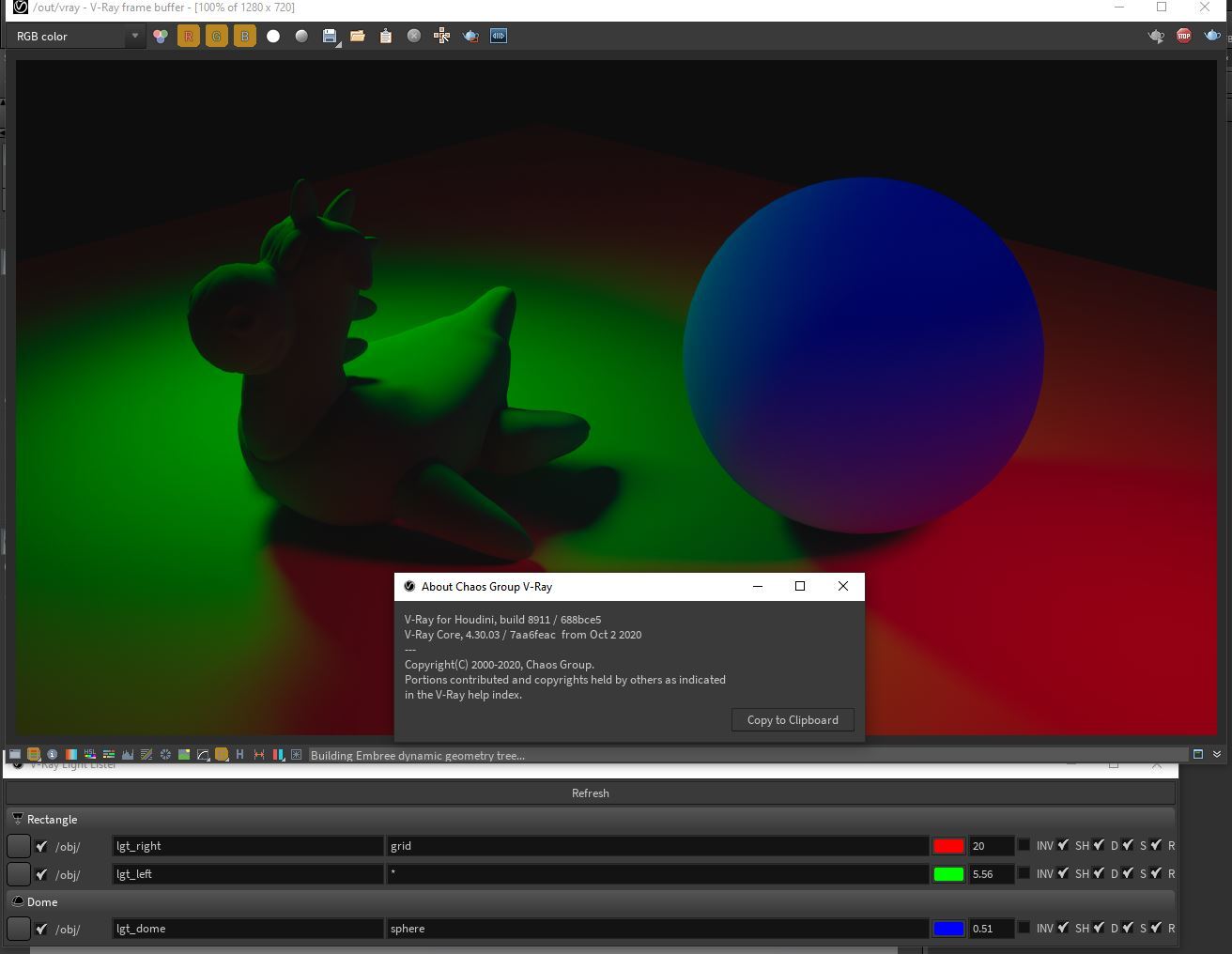Expand the frame buffer panel with bottom-right chevrons
This screenshot has height=954, width=1232.
tap(1217, 754)
